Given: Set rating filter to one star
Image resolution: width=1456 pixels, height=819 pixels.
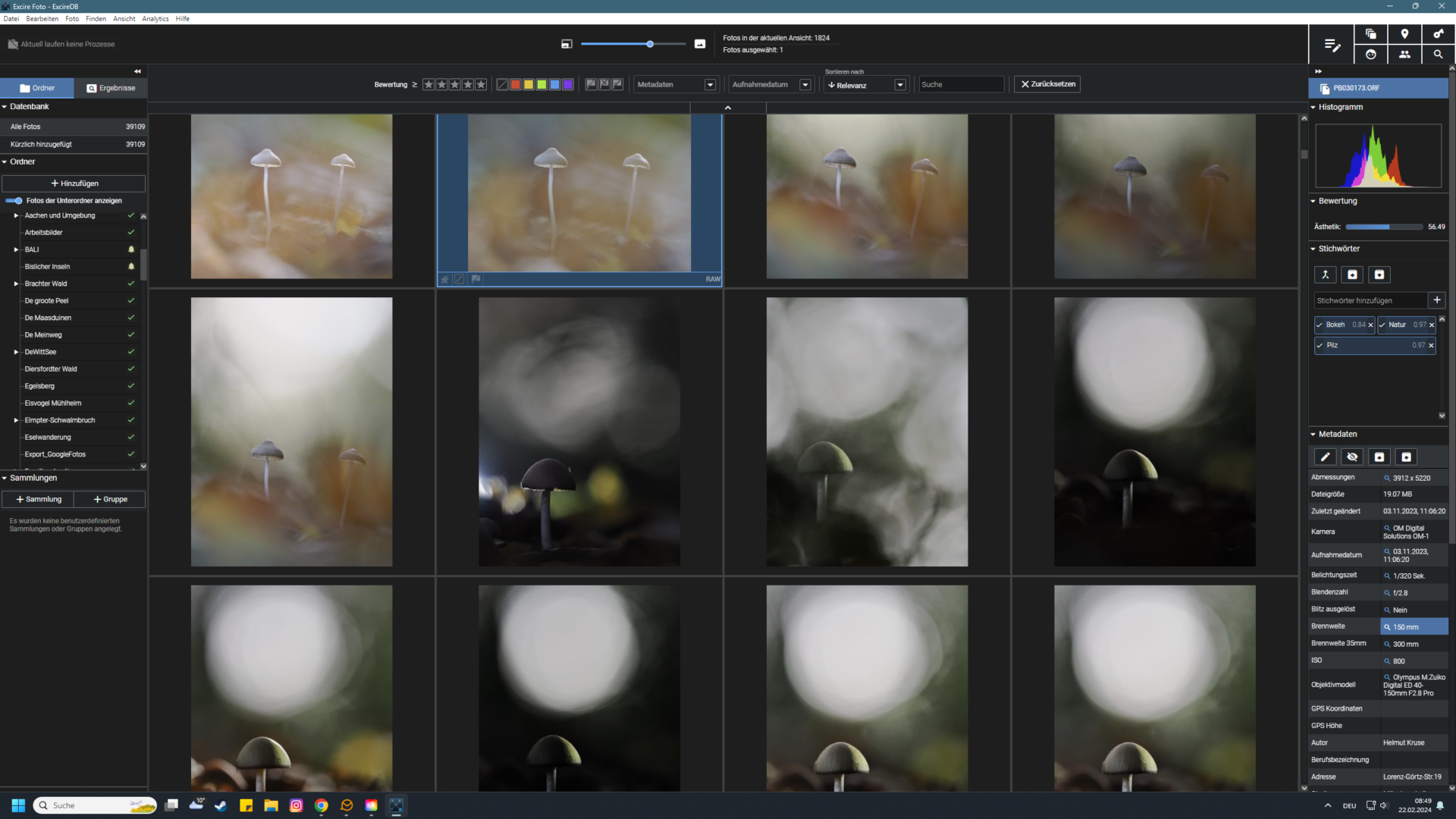Looking at the screenshot, I should click(x=428, y=84).
